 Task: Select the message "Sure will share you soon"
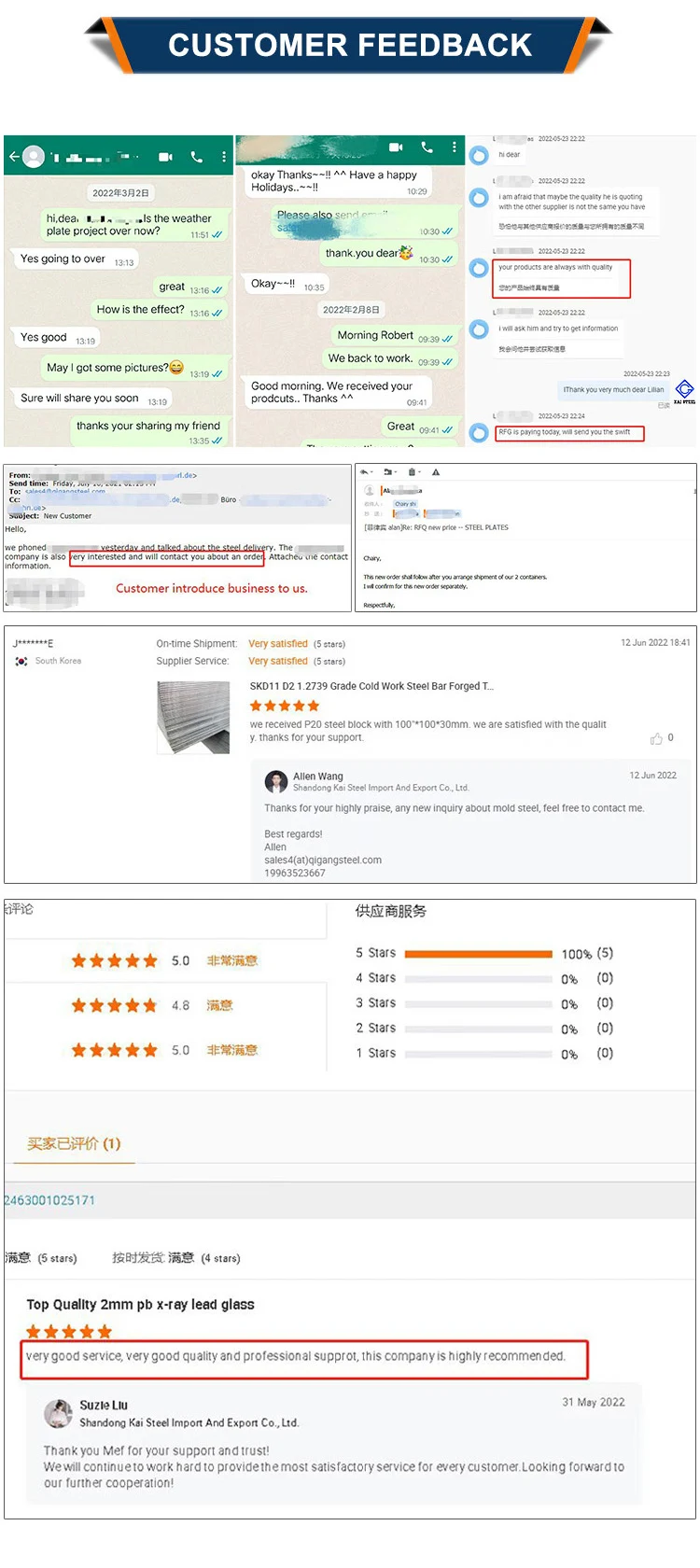click(92, 399)
